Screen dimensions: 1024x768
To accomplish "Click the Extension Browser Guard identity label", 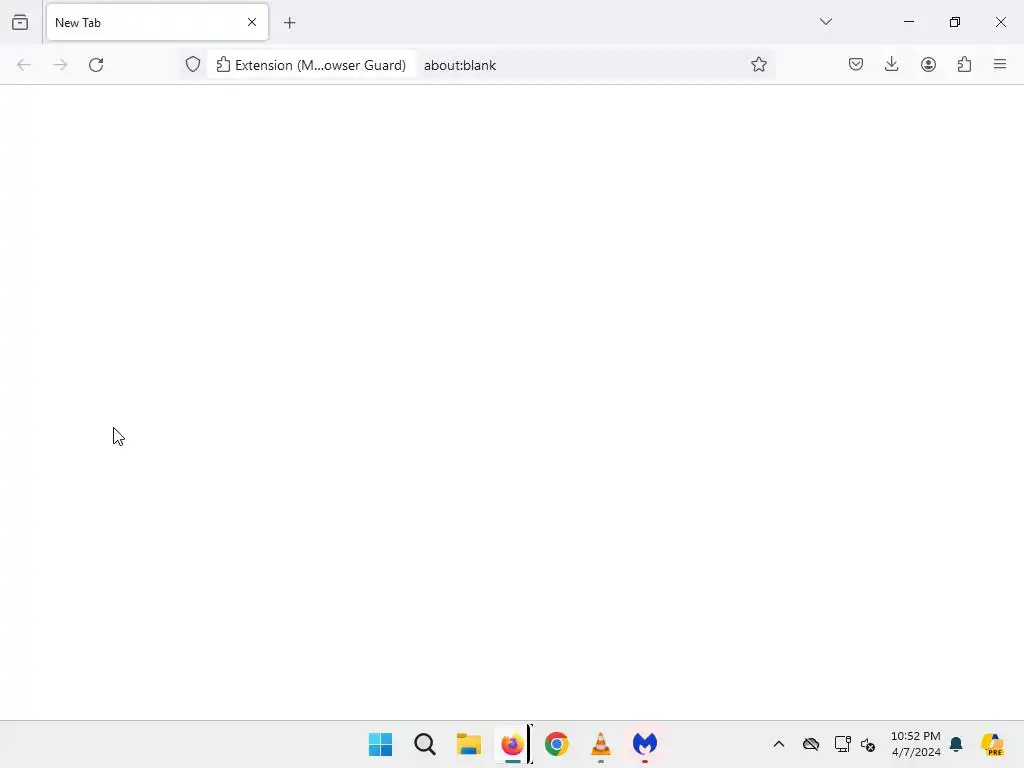I will [312, 65].
